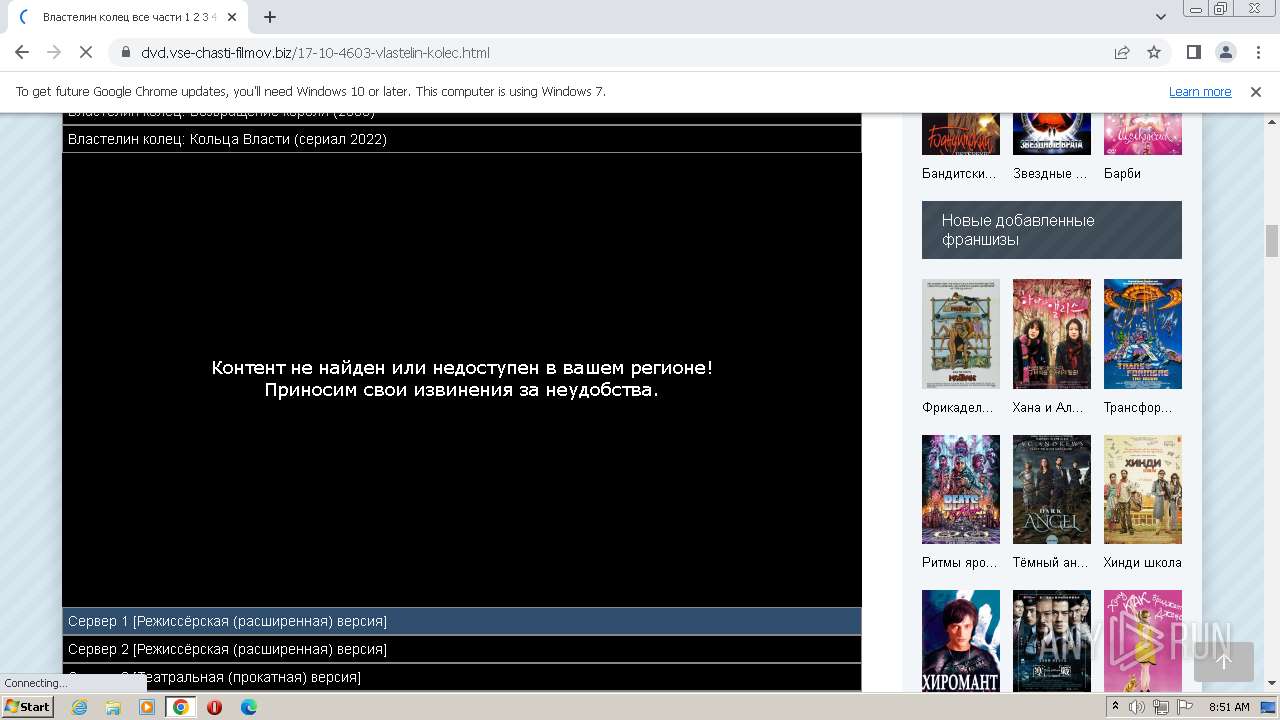Select Сервер 2 Режиссёрская версия
1280x720 pixels.
coord(462,649)
